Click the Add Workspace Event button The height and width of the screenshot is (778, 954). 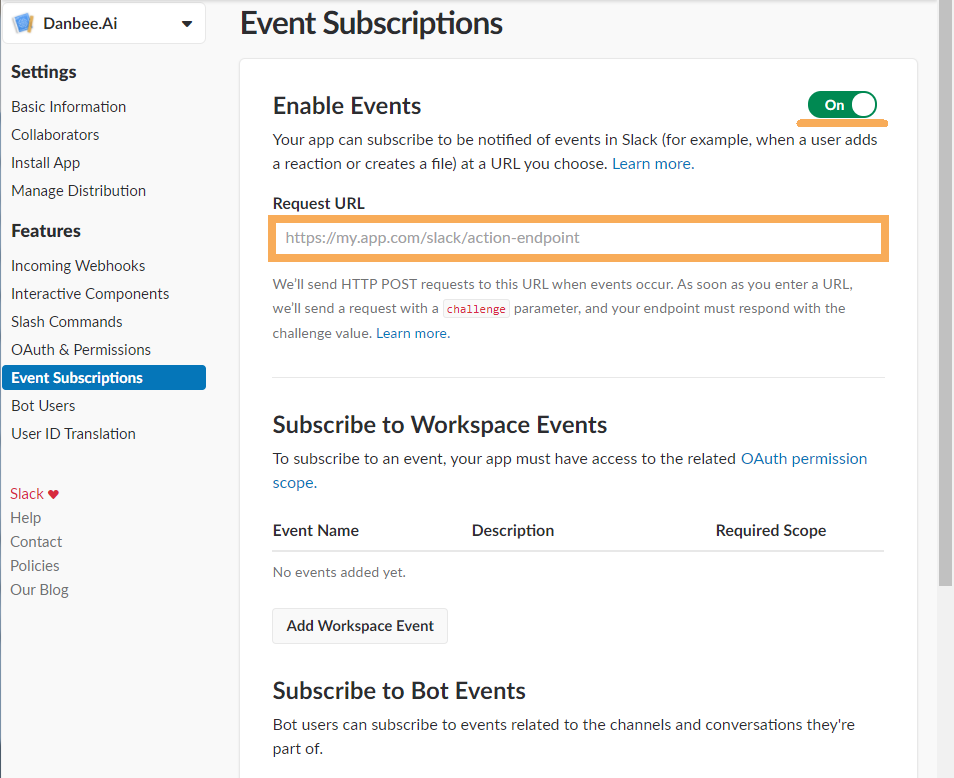pyautogui.click(x=360, y=626)
